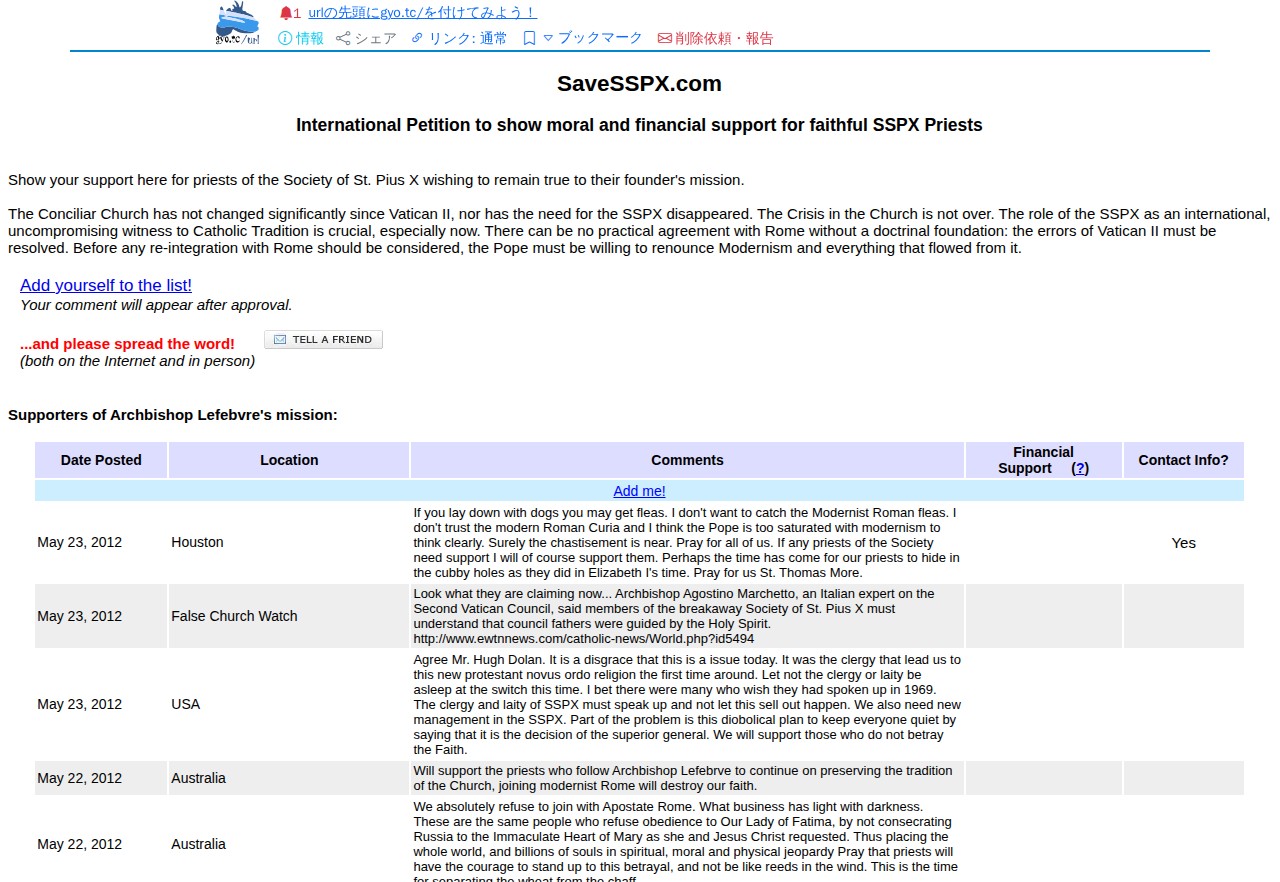
Task: Click the Add me! link in the table
Action: coord(639,491)
